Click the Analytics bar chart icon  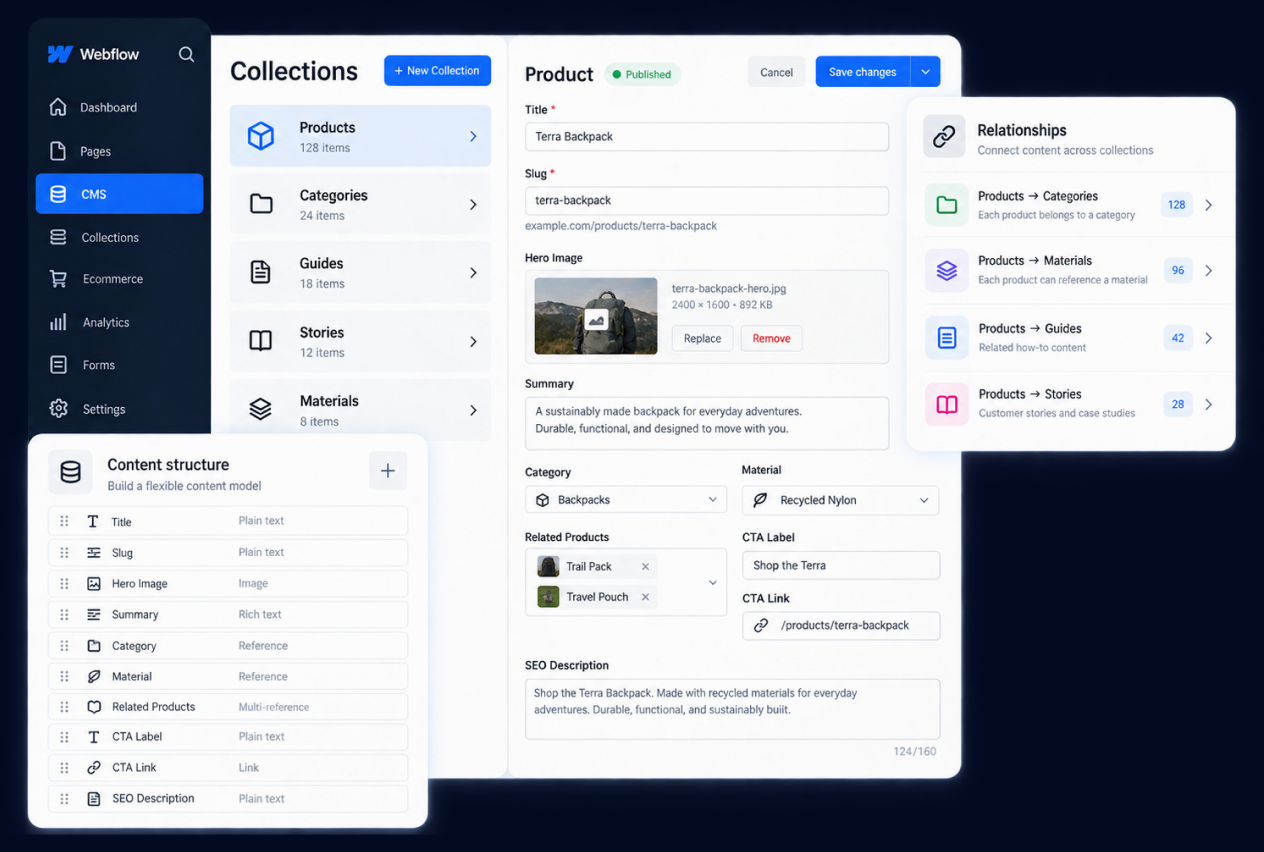[x=58, y=322]
